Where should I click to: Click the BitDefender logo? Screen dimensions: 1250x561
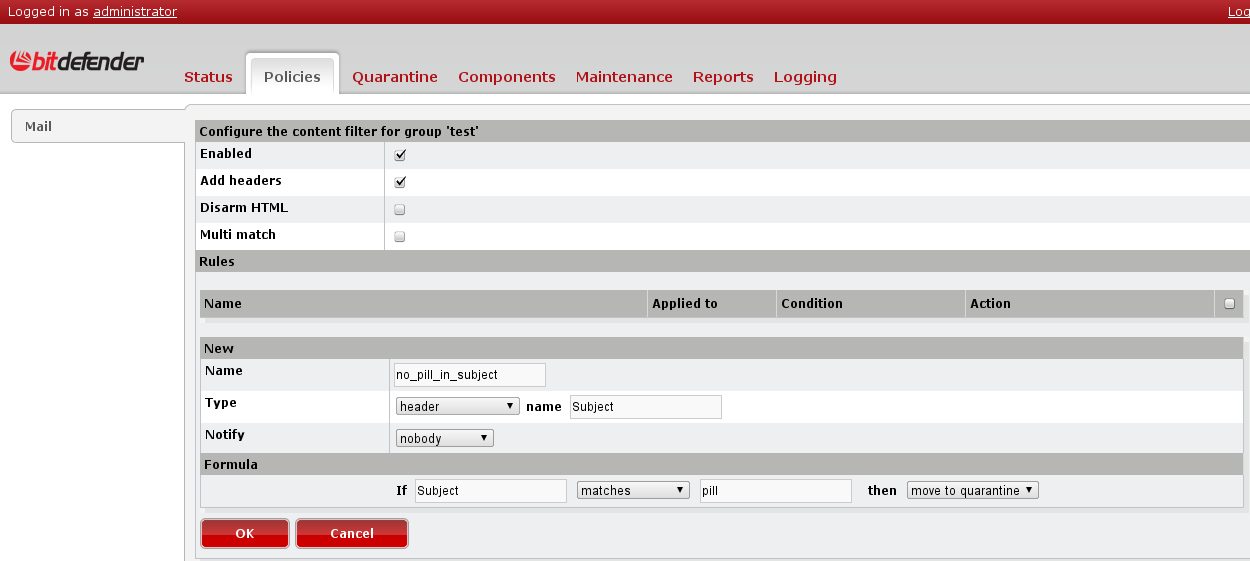[x=77, y=62]
